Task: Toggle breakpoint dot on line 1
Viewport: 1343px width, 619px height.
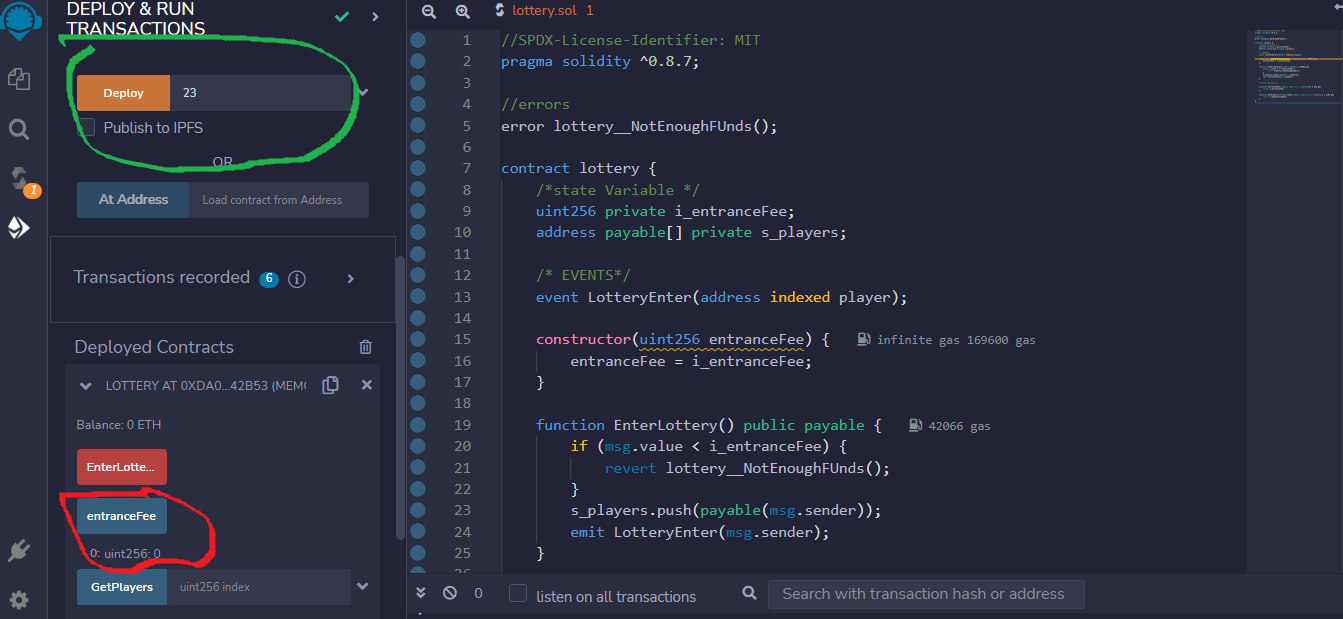Action: pyautogui.click(x=418, y=40)
